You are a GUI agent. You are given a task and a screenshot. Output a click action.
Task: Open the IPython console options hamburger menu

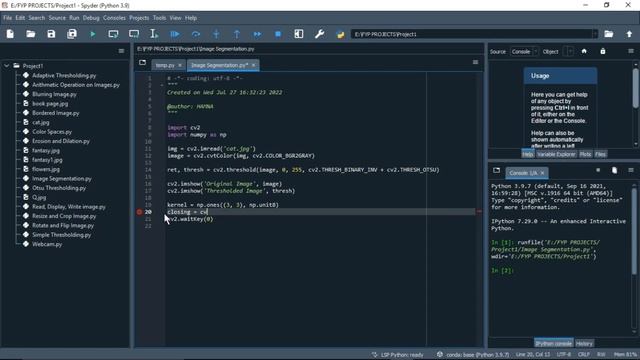631,171
